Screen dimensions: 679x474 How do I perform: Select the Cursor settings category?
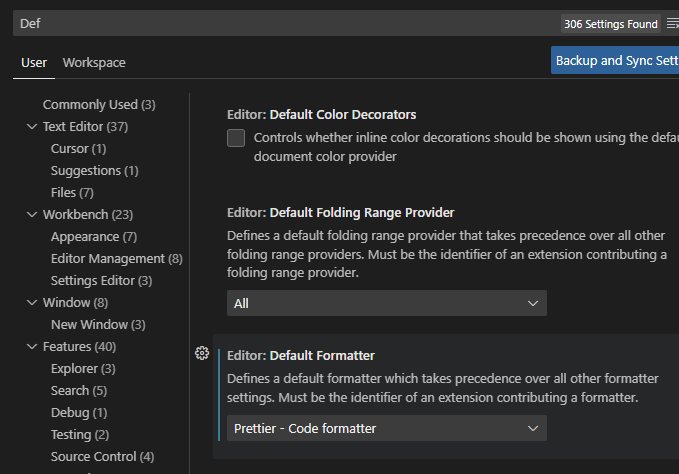[x=78, y=149]
